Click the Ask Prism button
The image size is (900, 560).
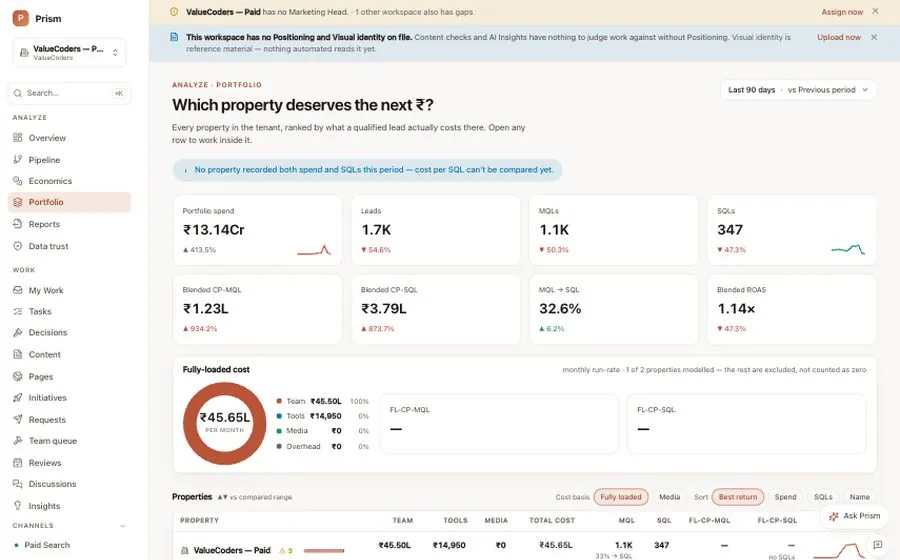point(855,516)
